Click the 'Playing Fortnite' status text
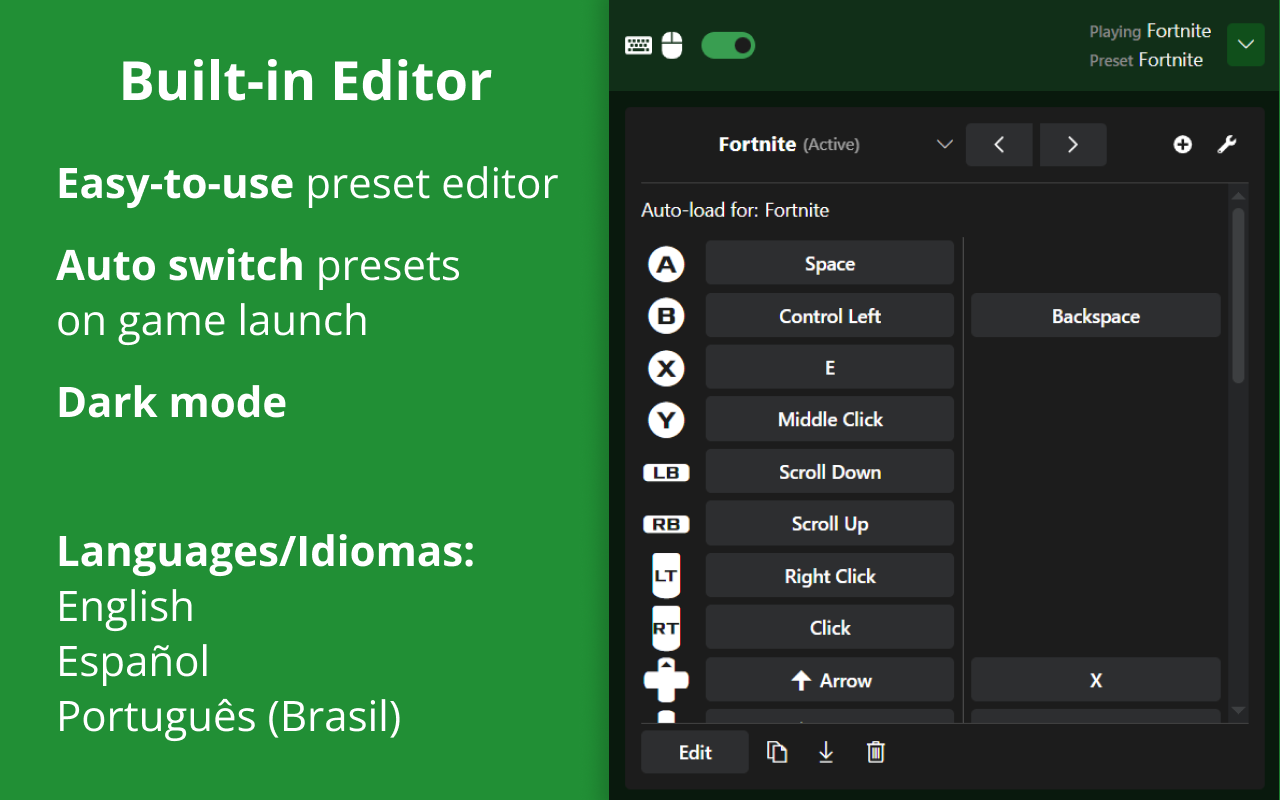Viewport: 1280px width, 800px height. point(1150,31)
